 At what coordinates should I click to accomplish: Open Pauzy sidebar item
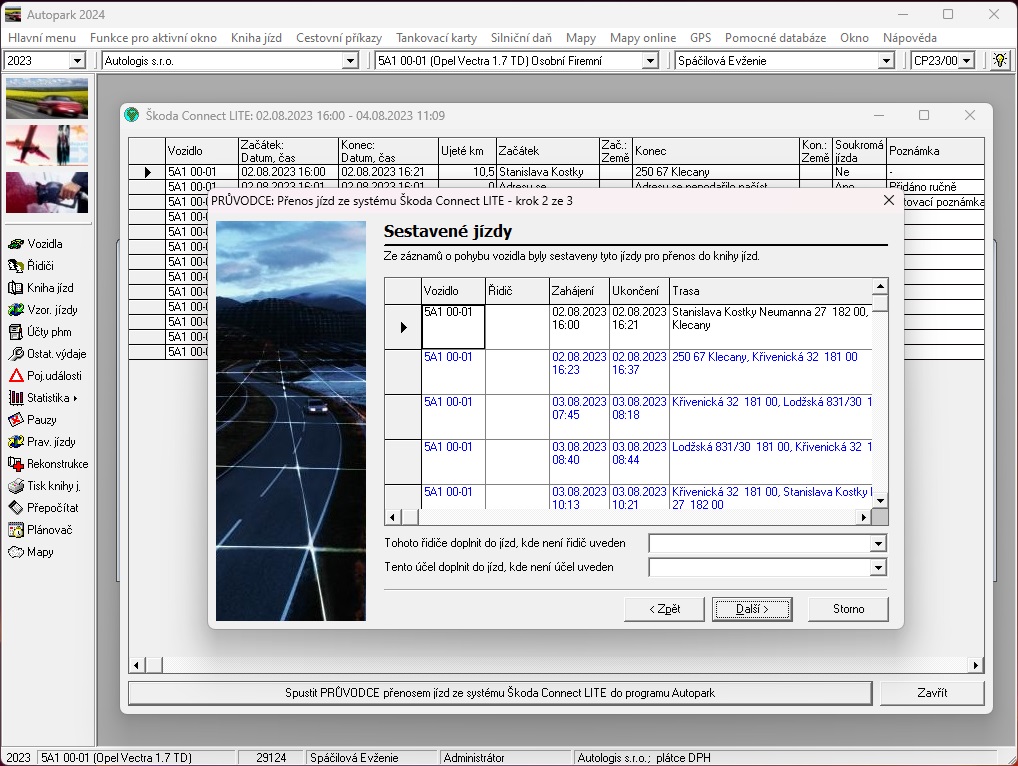point(33,420)
